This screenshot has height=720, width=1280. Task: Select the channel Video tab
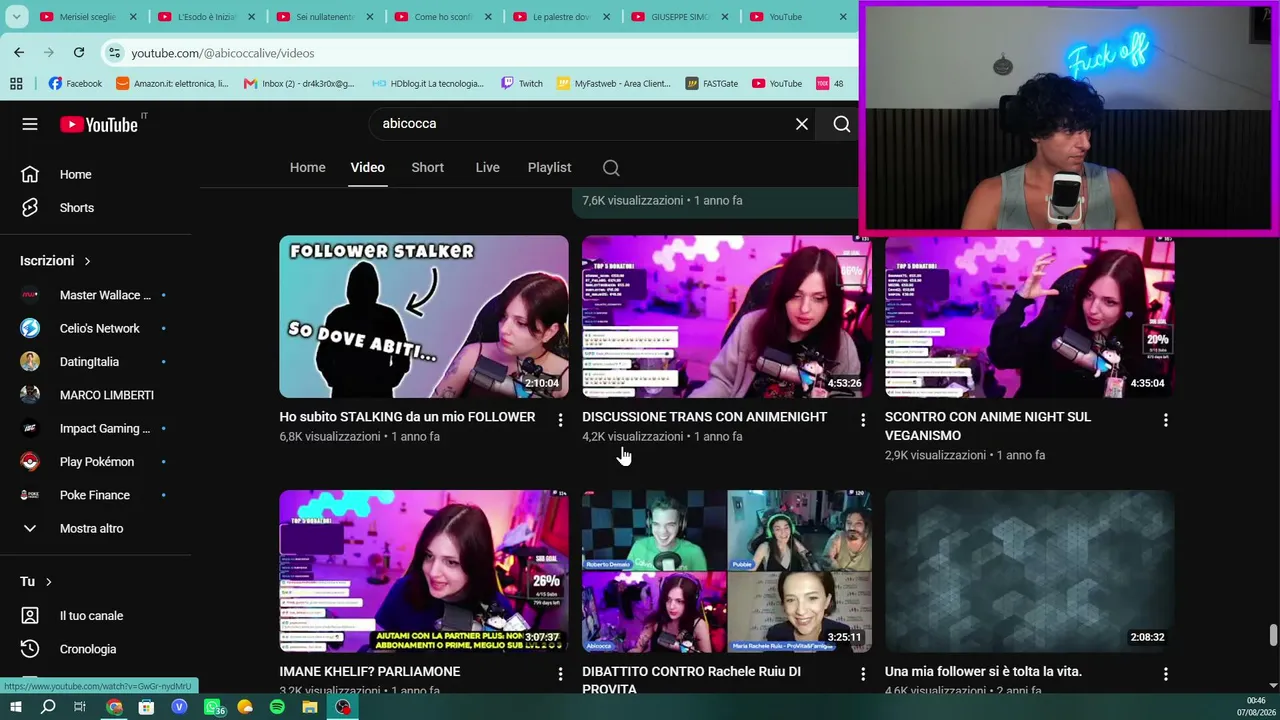point(367,168)
